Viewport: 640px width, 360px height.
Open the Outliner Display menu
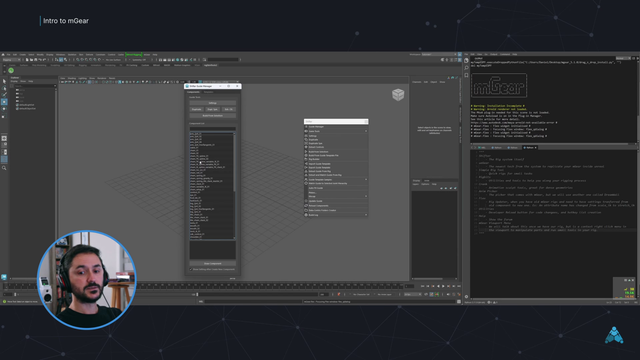click(14, 81)
